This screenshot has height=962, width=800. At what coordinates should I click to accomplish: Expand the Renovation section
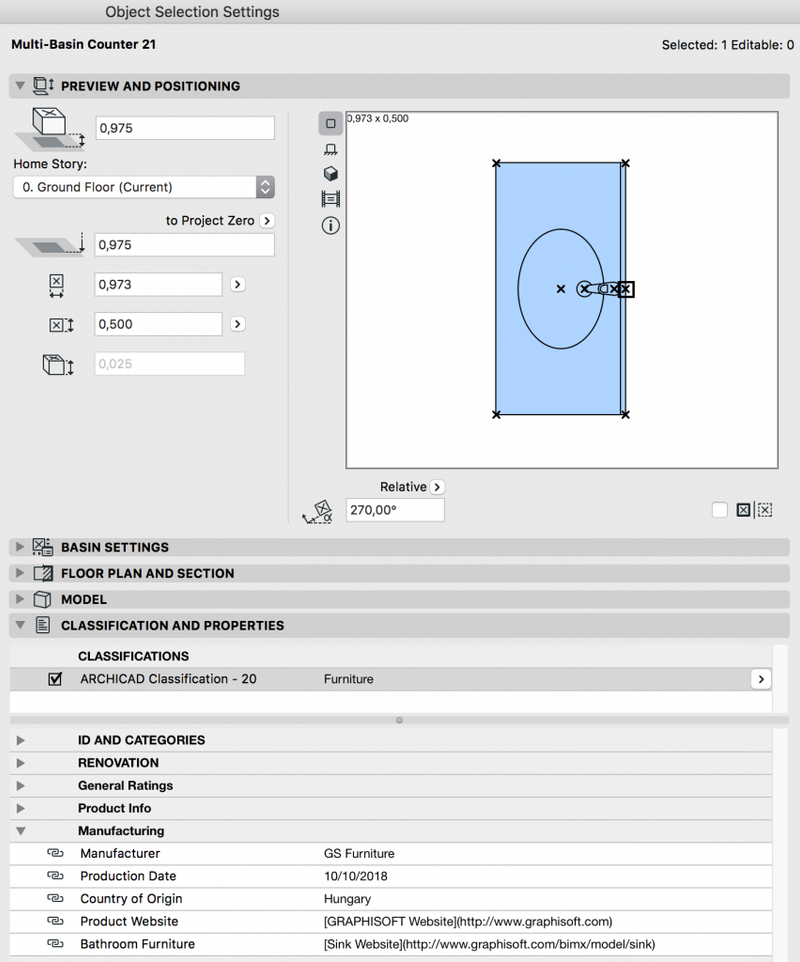click(x=20, y=762)
